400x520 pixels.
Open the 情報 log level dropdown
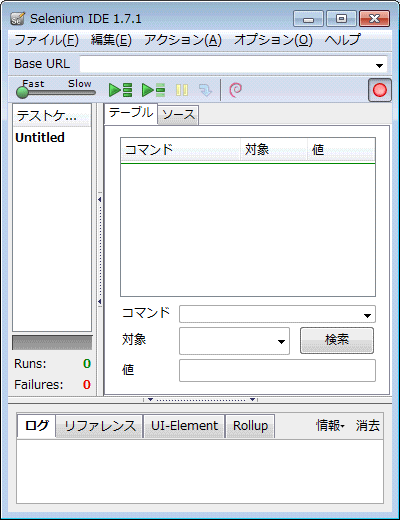pyautogui.click(x=330, y=425)
